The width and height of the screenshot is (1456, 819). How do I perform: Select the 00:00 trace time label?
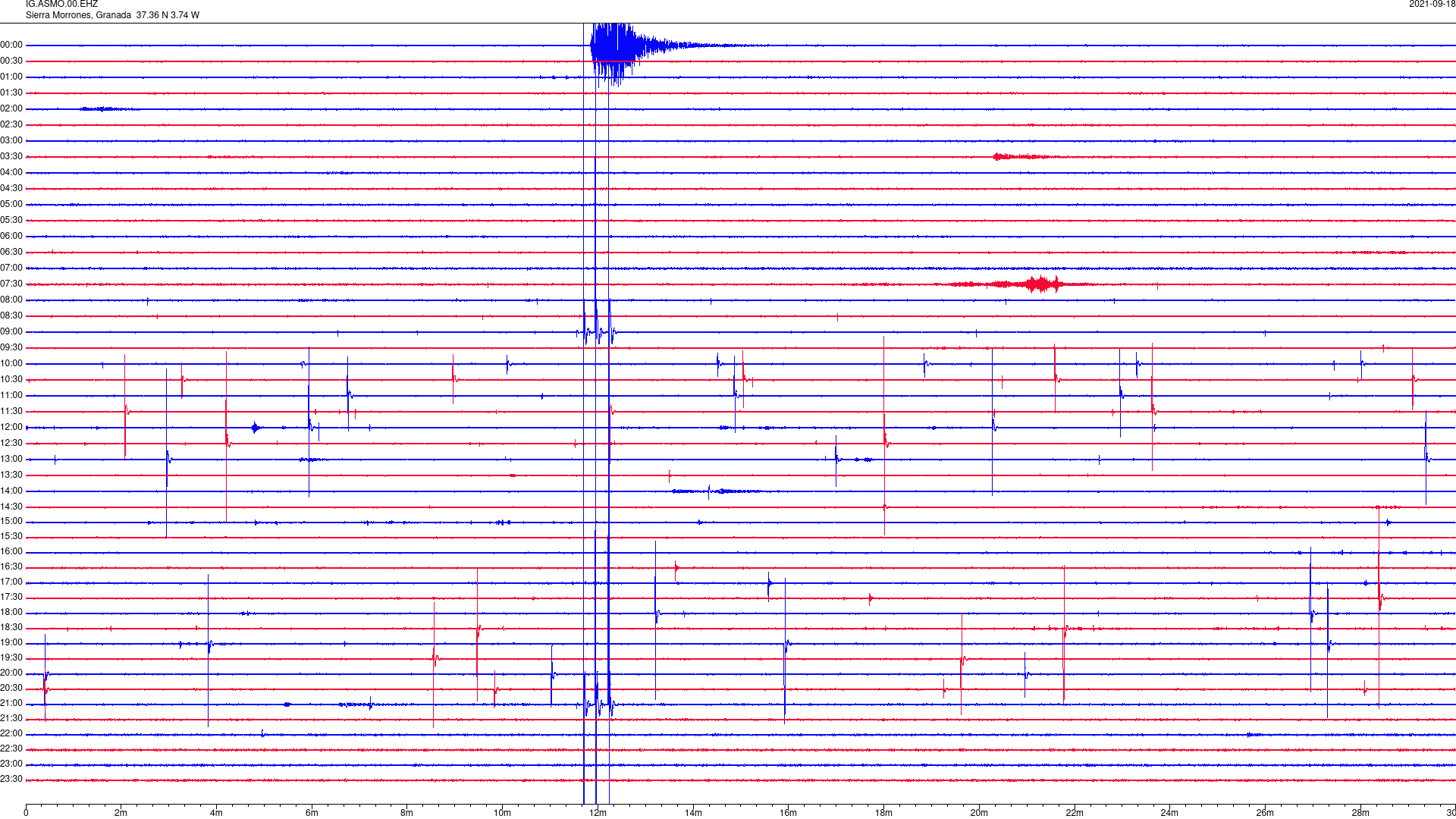[x=11, y=45]
